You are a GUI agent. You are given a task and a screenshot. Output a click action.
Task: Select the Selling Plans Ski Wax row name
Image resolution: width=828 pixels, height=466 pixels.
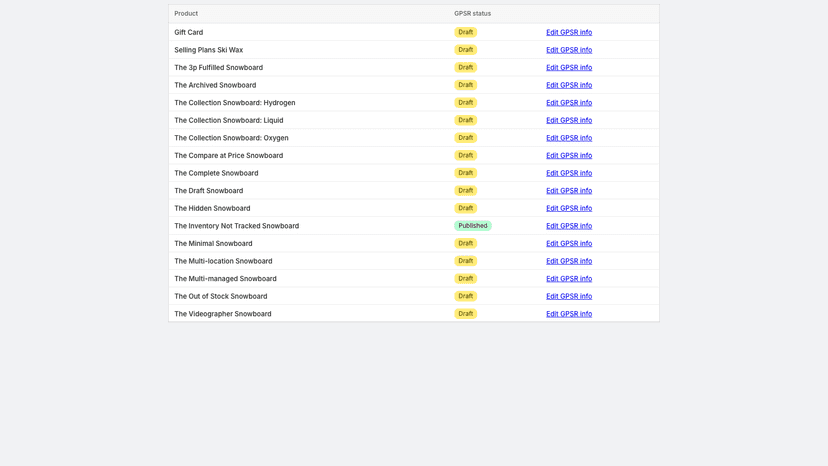click(209, 50)
